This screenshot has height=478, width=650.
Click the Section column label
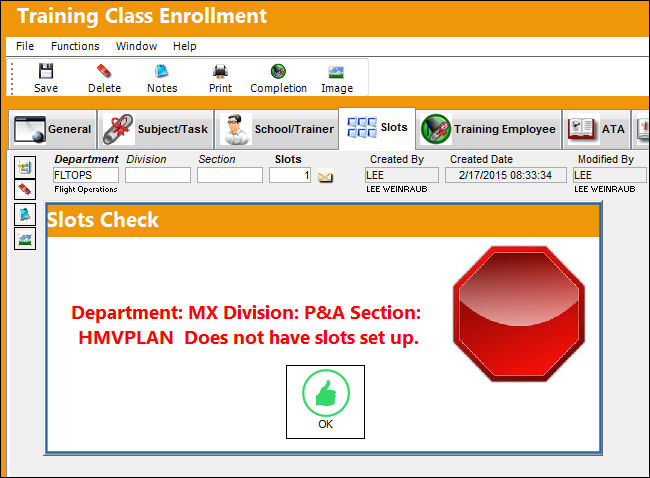pyautogui.click(x=217, y=159)
